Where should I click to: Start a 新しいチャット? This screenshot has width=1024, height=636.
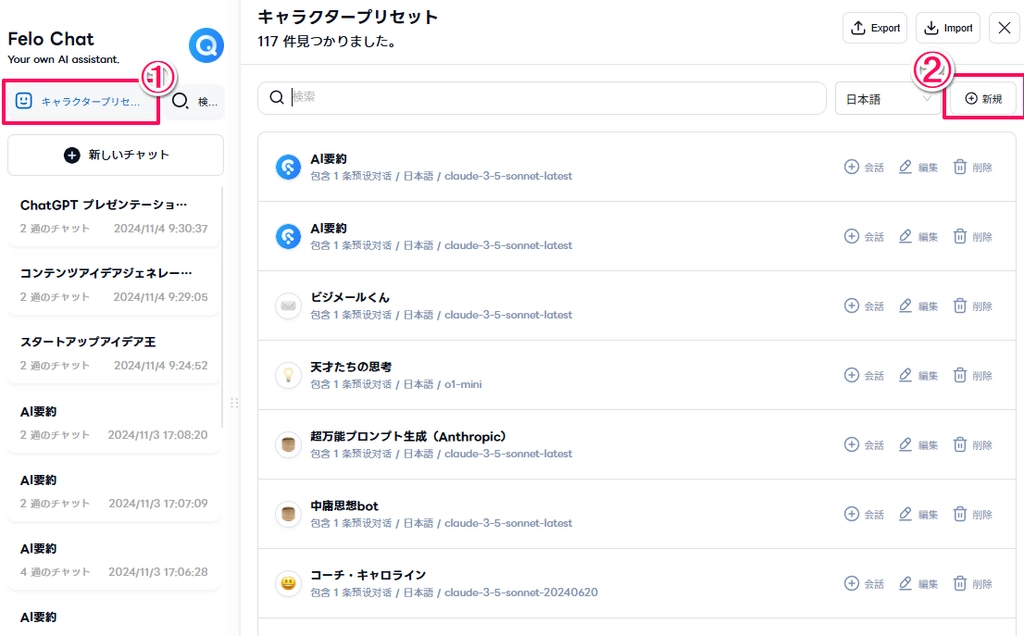(116, 155)
